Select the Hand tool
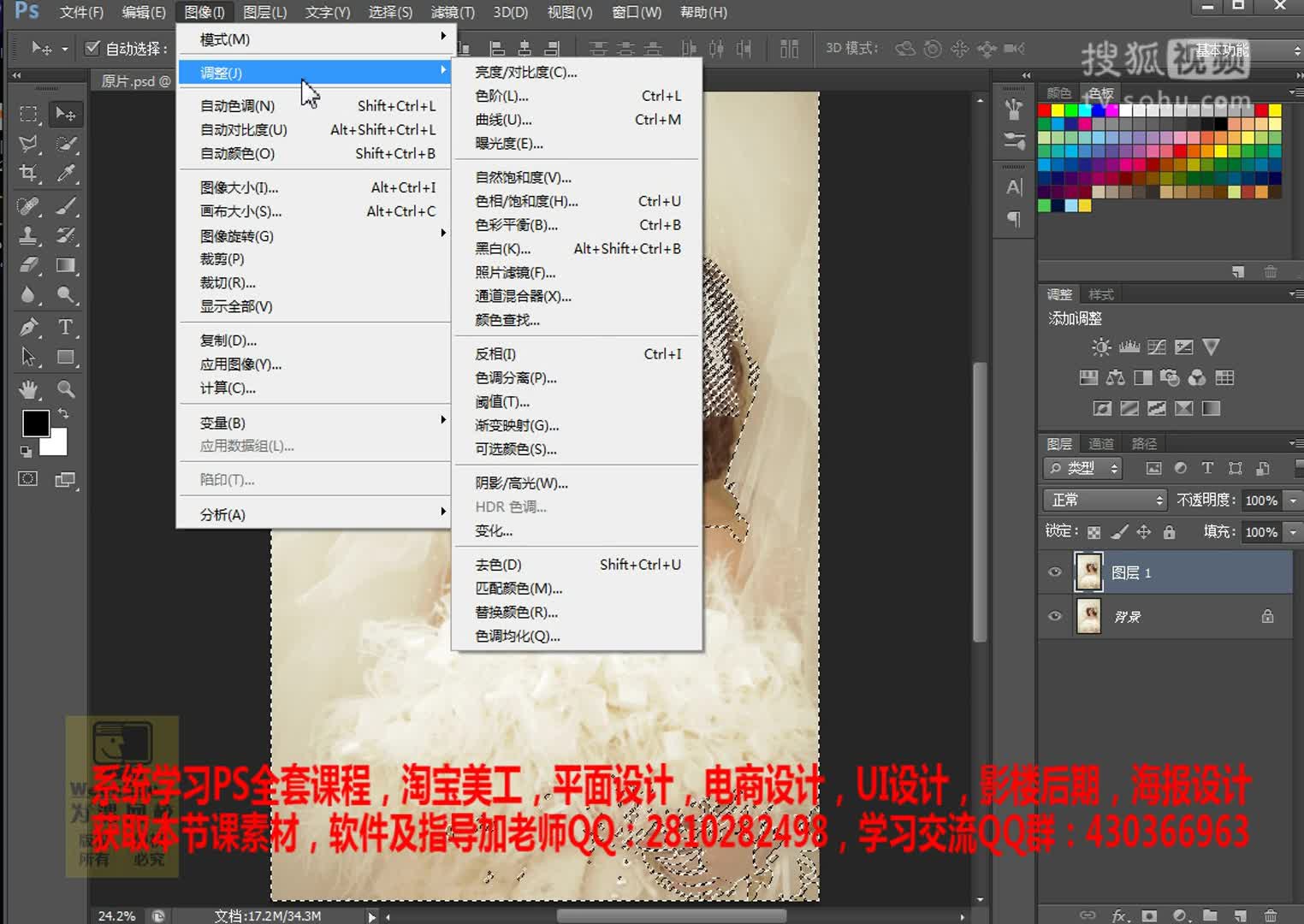This screenshot has height=924, width=1304. 29,389
